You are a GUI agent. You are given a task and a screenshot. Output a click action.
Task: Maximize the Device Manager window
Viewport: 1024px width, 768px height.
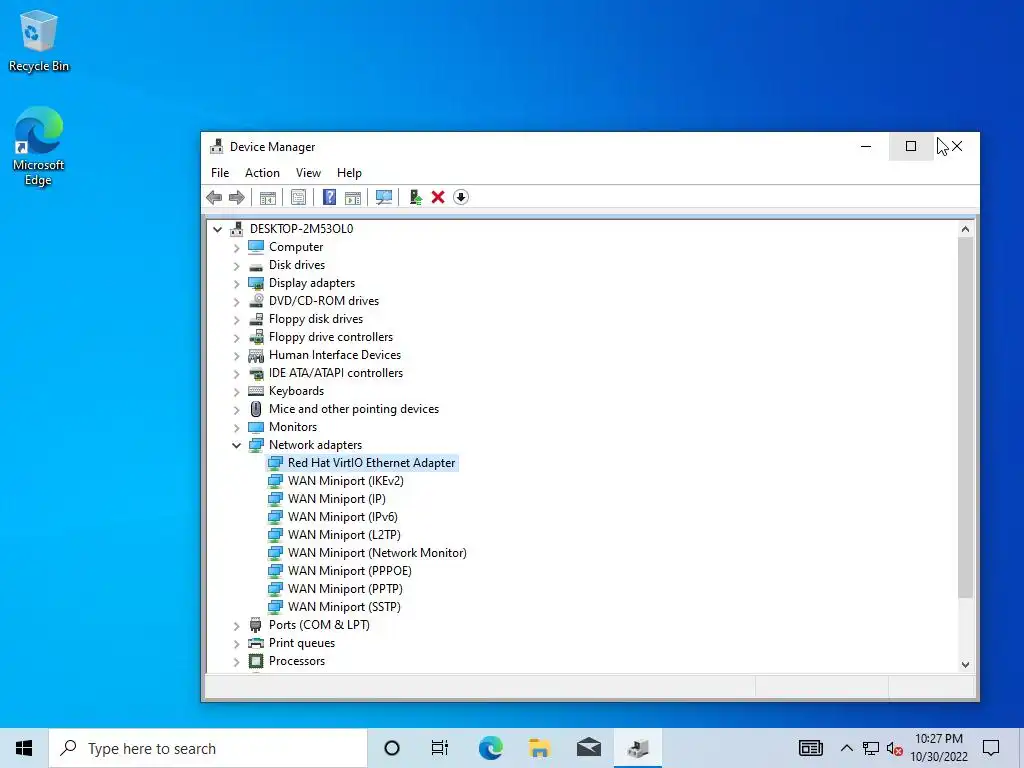[911, 146]
